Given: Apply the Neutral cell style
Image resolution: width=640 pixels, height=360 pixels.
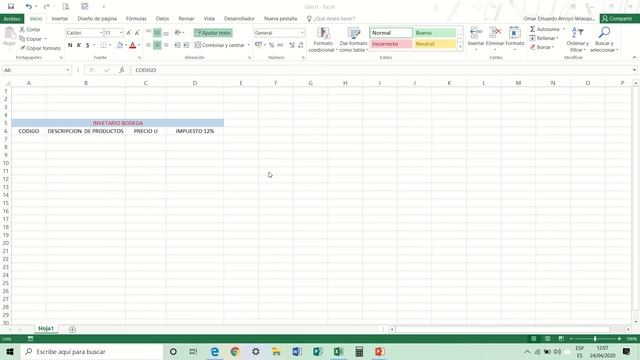Looking at the screenshot, I should (x=435, y=44).
